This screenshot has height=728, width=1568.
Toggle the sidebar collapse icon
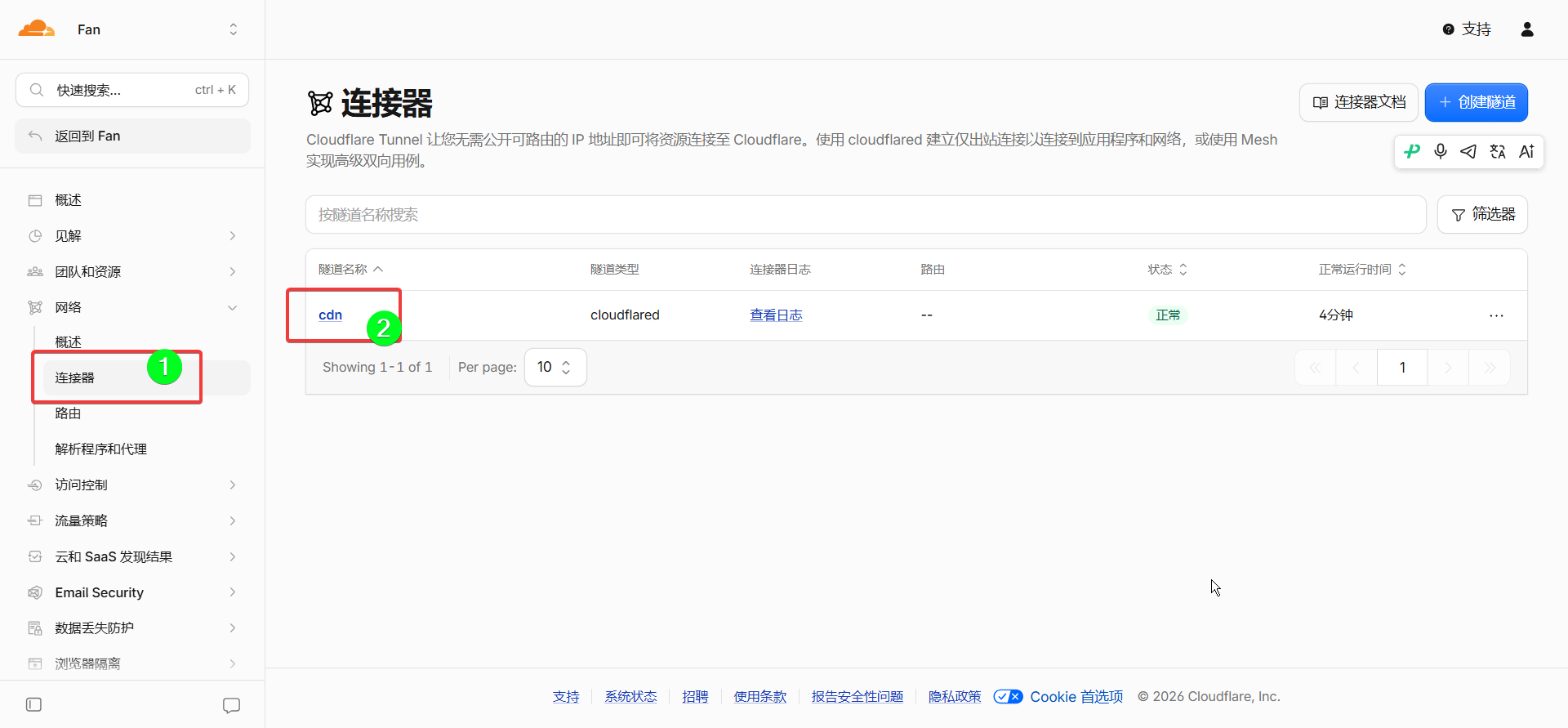(33, 704)
